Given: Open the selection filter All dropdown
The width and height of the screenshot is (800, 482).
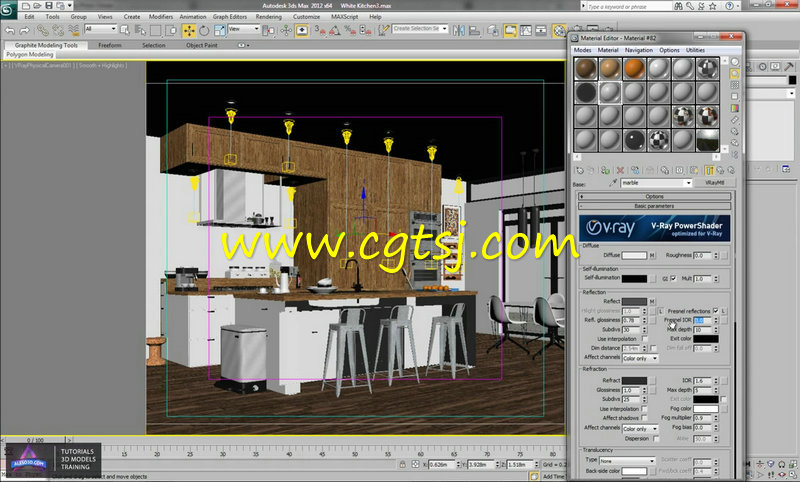Looking at the screenshot, I should 101,29.
